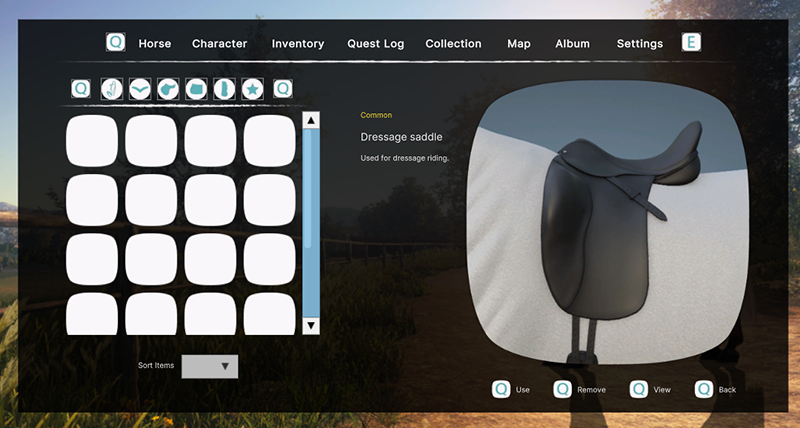Click the 'Used for dressage riding.' description
Viewport: 800px width, 428px height.
[404, 158]
